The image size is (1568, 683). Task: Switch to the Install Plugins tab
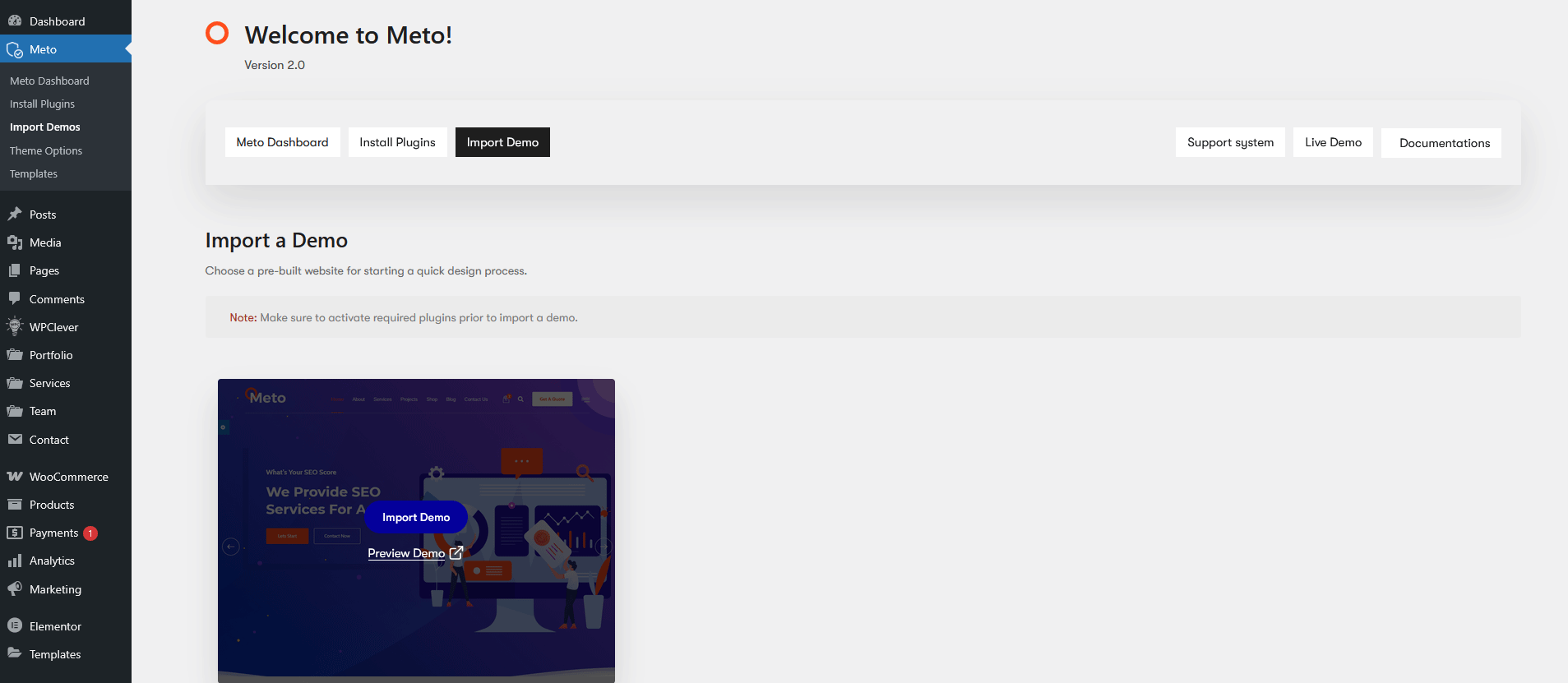pyautogui.click(x=397, y=142)
